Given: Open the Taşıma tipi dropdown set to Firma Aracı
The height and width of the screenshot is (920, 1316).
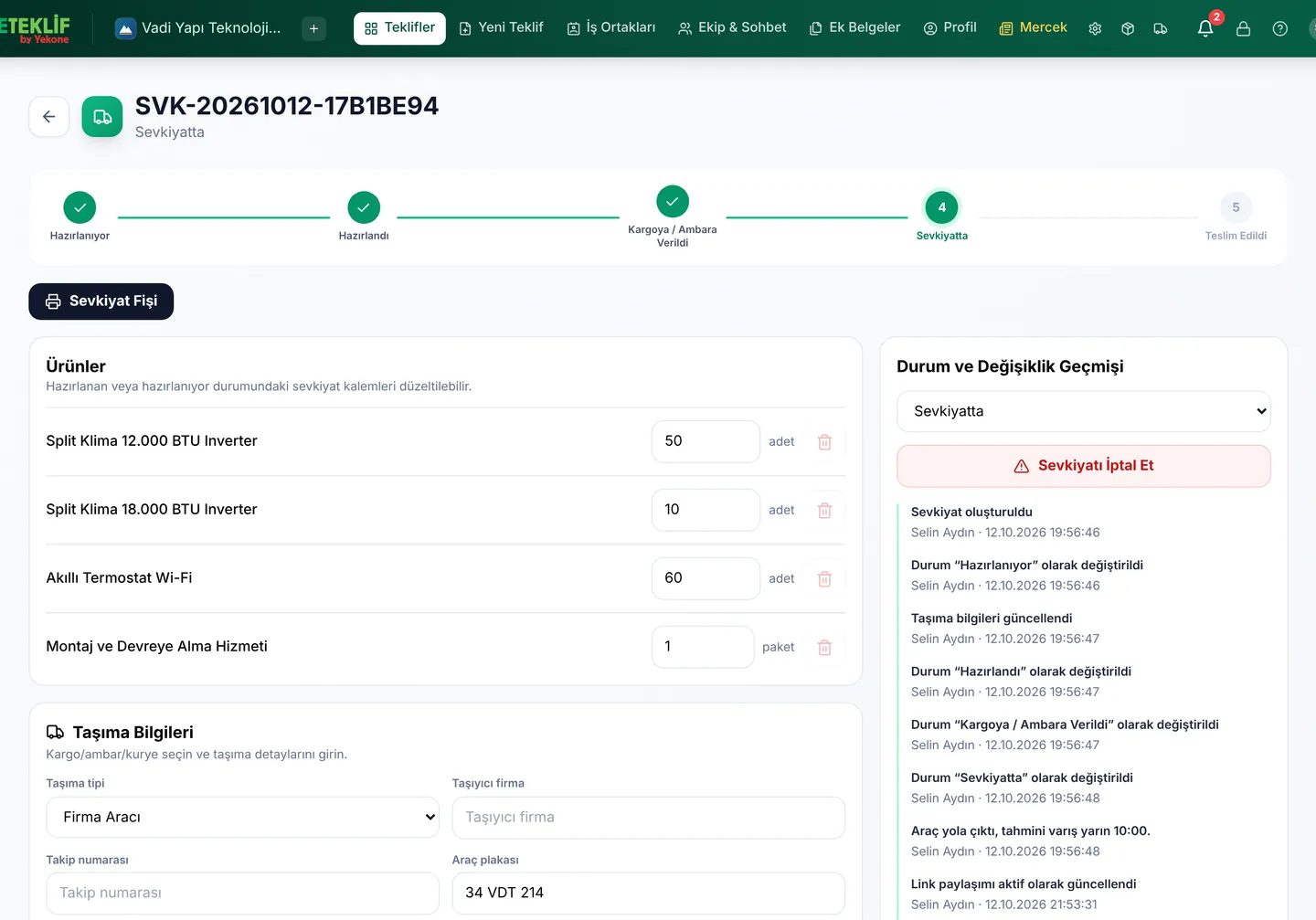Looking at the screenshot, I should point(242,818).
